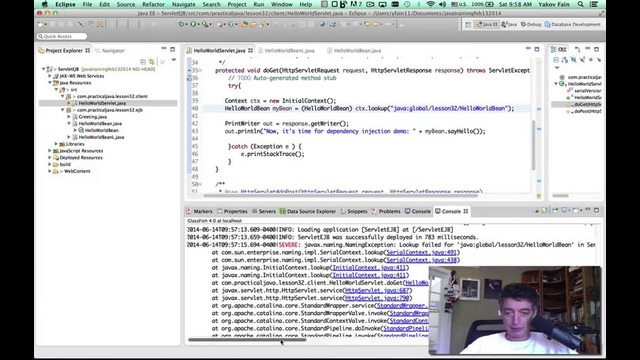This screenshot has width=640, height=360.
Task: Toggle Hide Non-Public Members in Outline
Action: [x=591, y=60]
